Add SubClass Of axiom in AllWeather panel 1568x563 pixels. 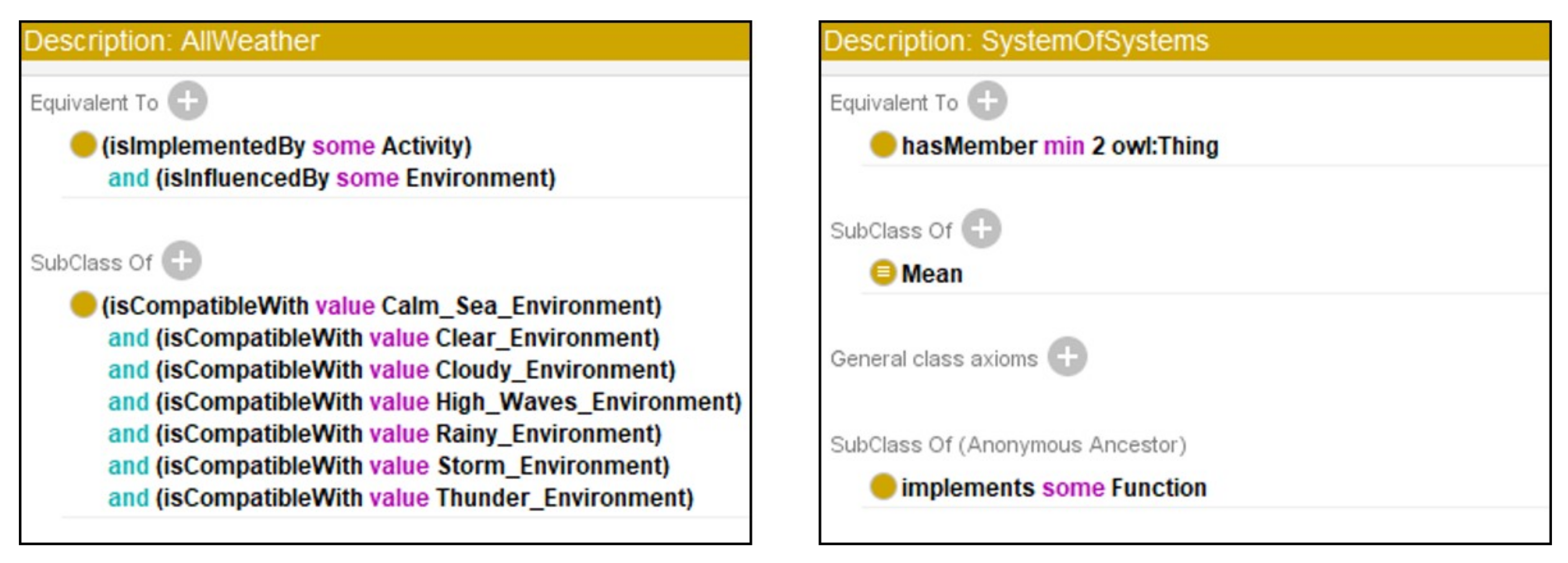pyautogui.click(x=181, y=261)
